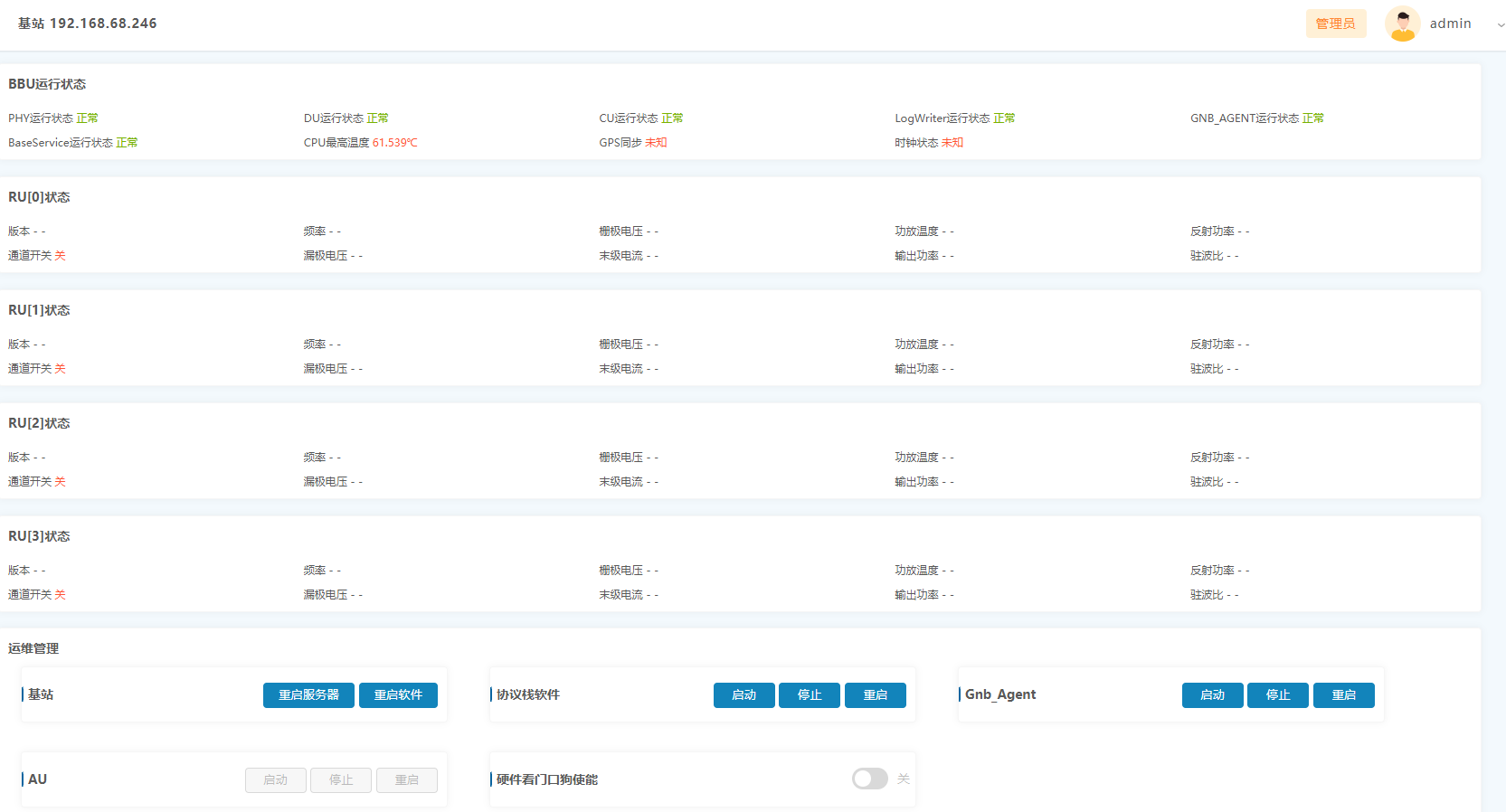Click DU运行状态 正常 status
Viewport: 1506px width, 812px height.
tap(346, 118)
